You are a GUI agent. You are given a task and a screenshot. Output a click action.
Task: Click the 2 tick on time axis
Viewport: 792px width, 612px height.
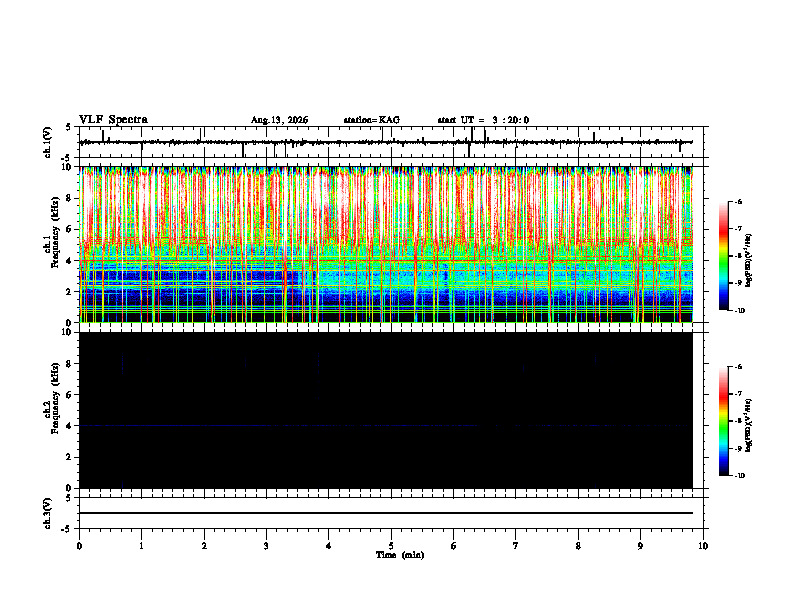pos(204,546)
